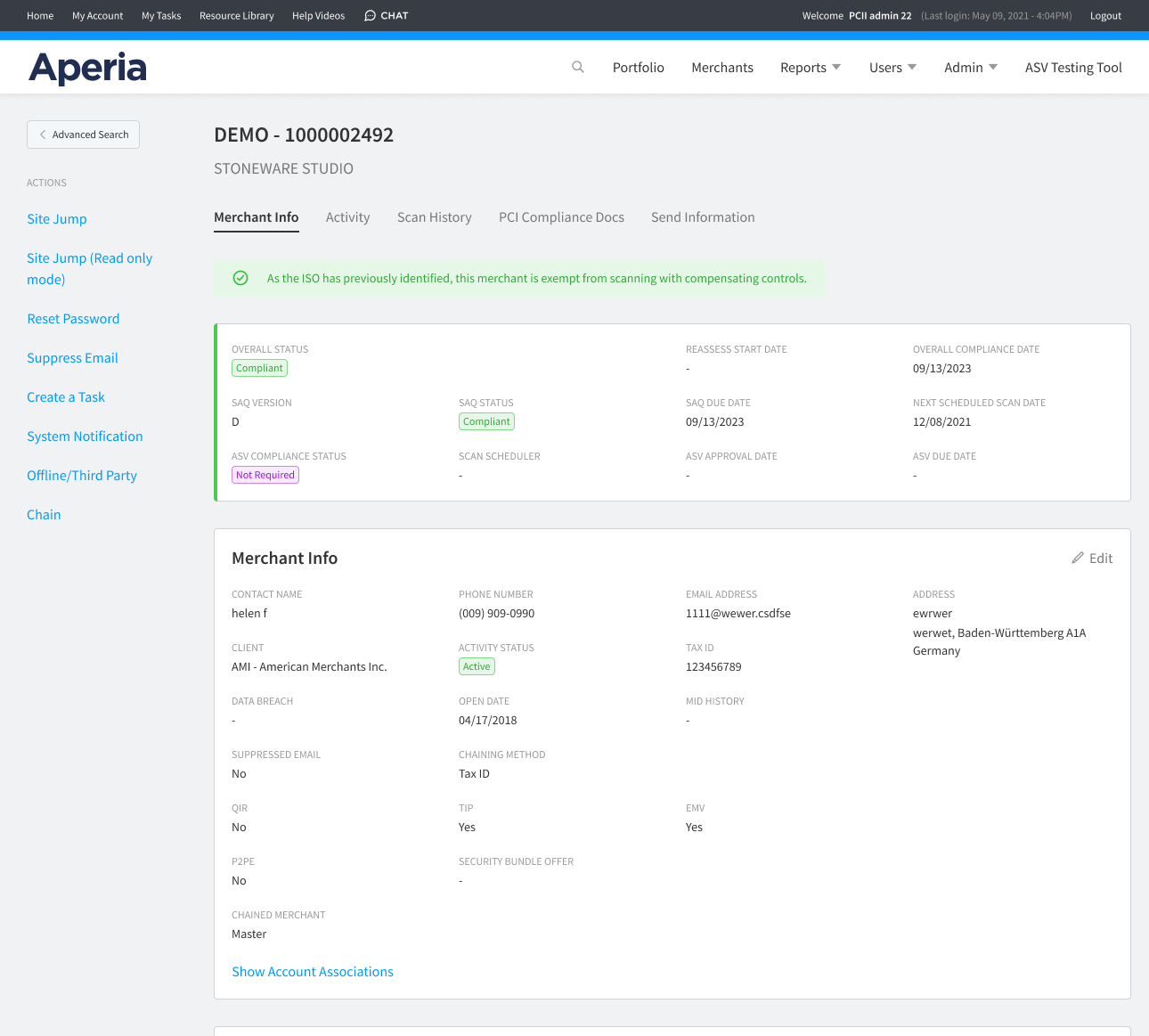Image resolution: width=1149 pixels, height=1036 pixels.
Task: Open Help Videos link
Action: pos(318,16)
